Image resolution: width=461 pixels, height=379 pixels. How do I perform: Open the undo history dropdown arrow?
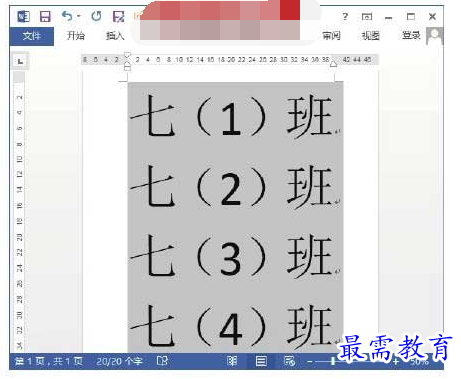pyautogui.click(x=79, y=16)
